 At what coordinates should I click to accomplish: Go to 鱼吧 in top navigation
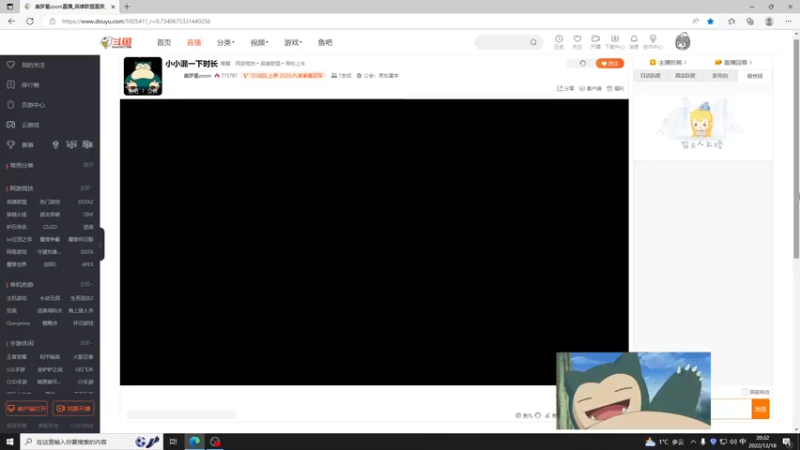tap(325, 42)
